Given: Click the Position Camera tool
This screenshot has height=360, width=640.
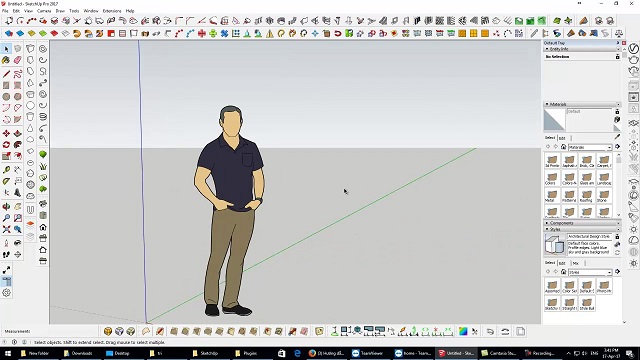Looking at the screenshot, I should (6, 243).
